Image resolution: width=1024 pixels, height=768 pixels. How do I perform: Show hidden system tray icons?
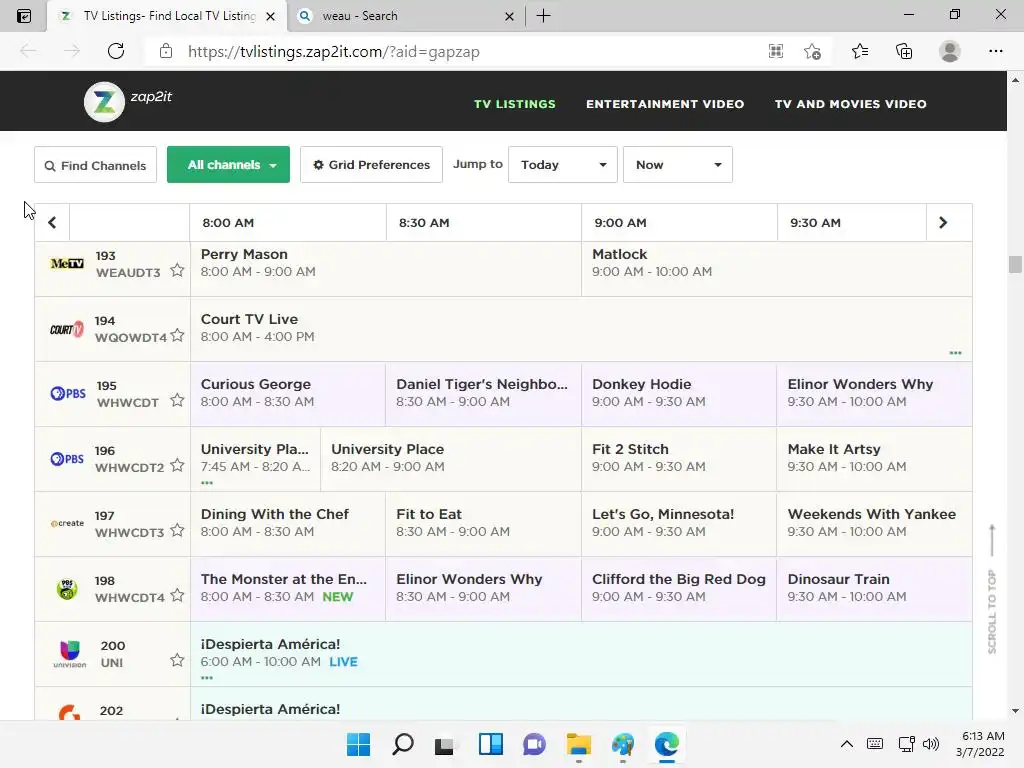846,744
